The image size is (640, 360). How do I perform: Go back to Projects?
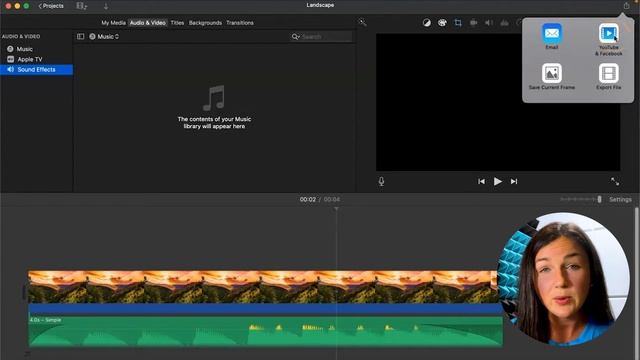coord(51,6)
